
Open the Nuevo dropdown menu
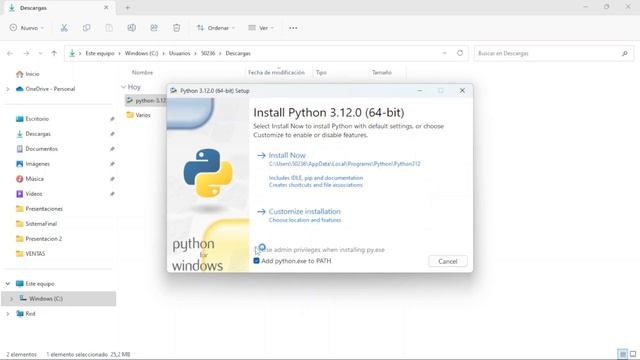[x=27, y=28]
